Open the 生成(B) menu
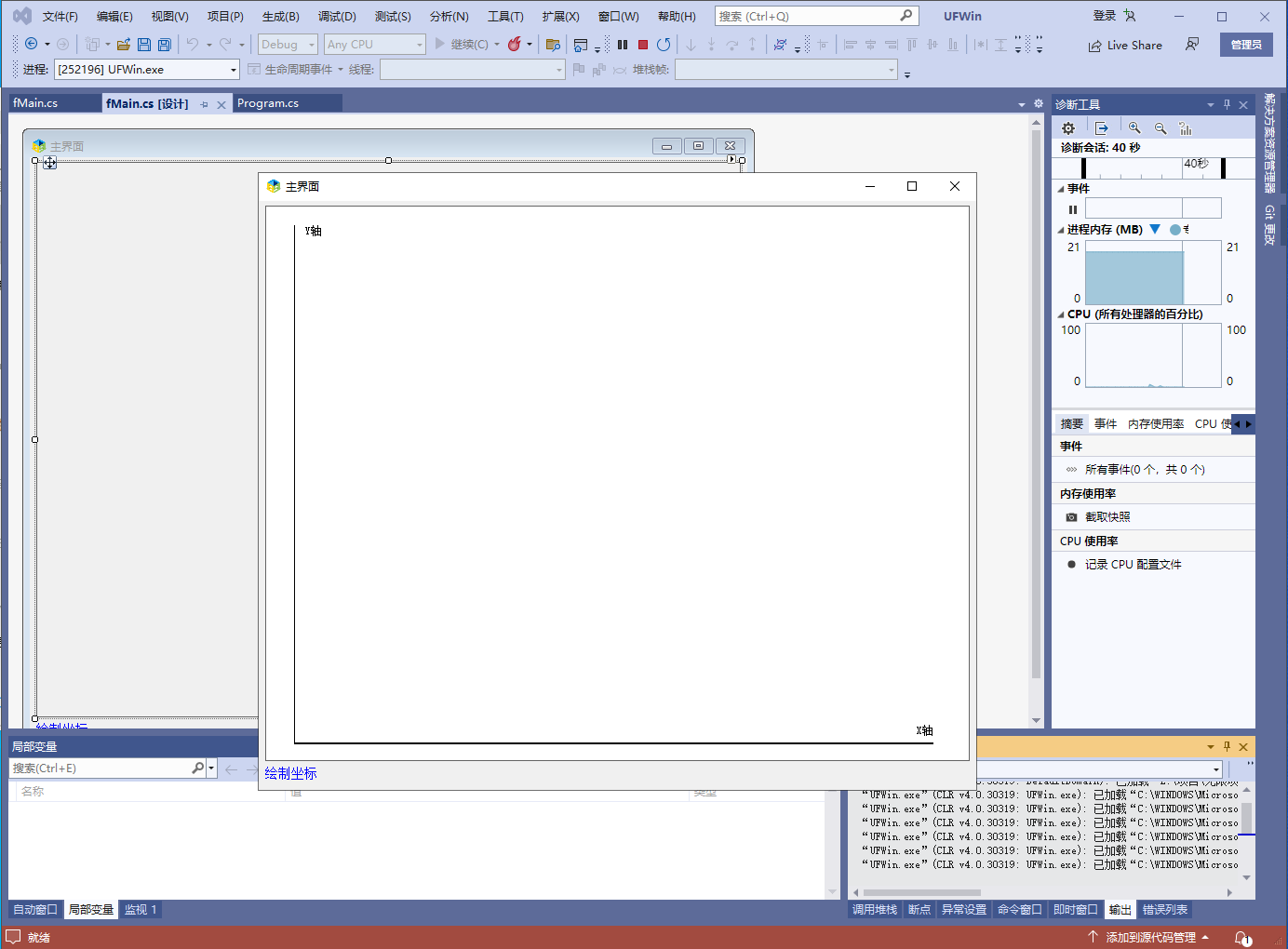The height and width of the screenshot is (949, 1288). click(280, 16)
